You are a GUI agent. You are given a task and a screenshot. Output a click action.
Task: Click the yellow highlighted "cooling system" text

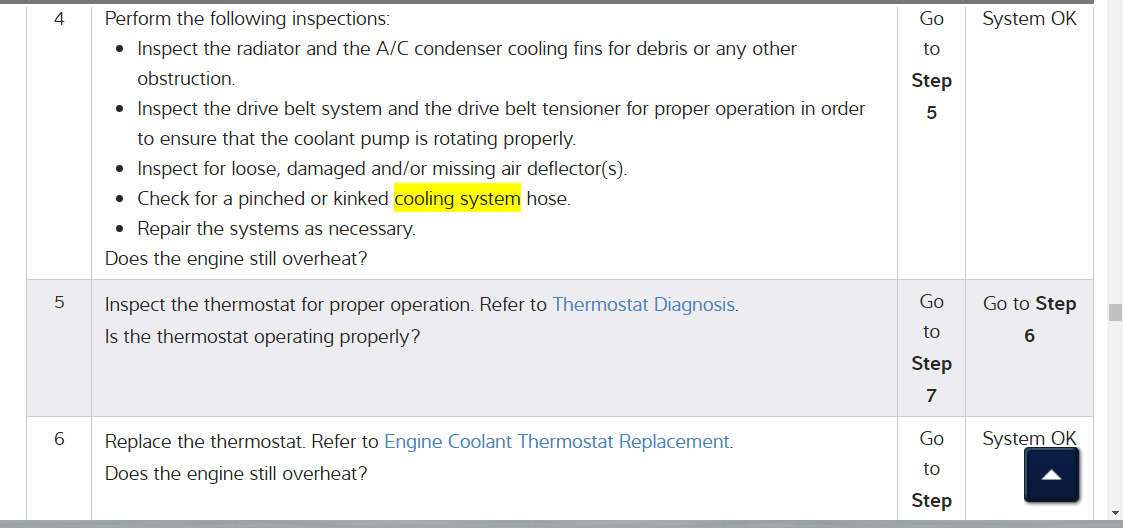(x=457, y=199)
